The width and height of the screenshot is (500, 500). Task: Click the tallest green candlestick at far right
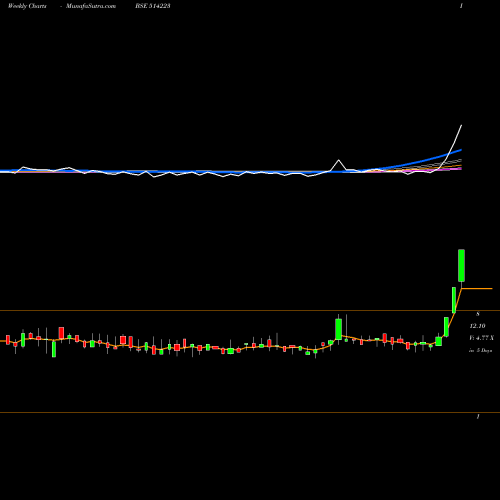(462, 265)
